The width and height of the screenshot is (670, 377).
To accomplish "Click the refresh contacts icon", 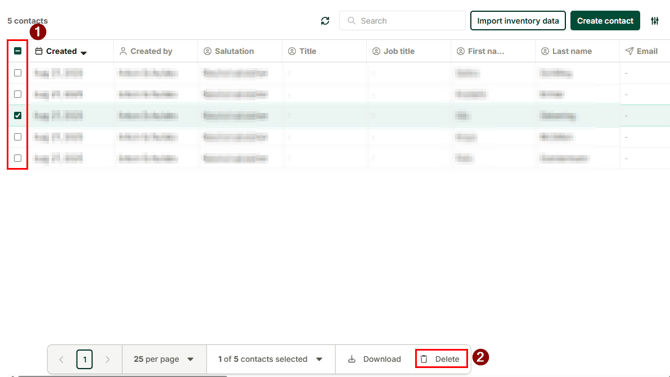I will pos(325,21).
